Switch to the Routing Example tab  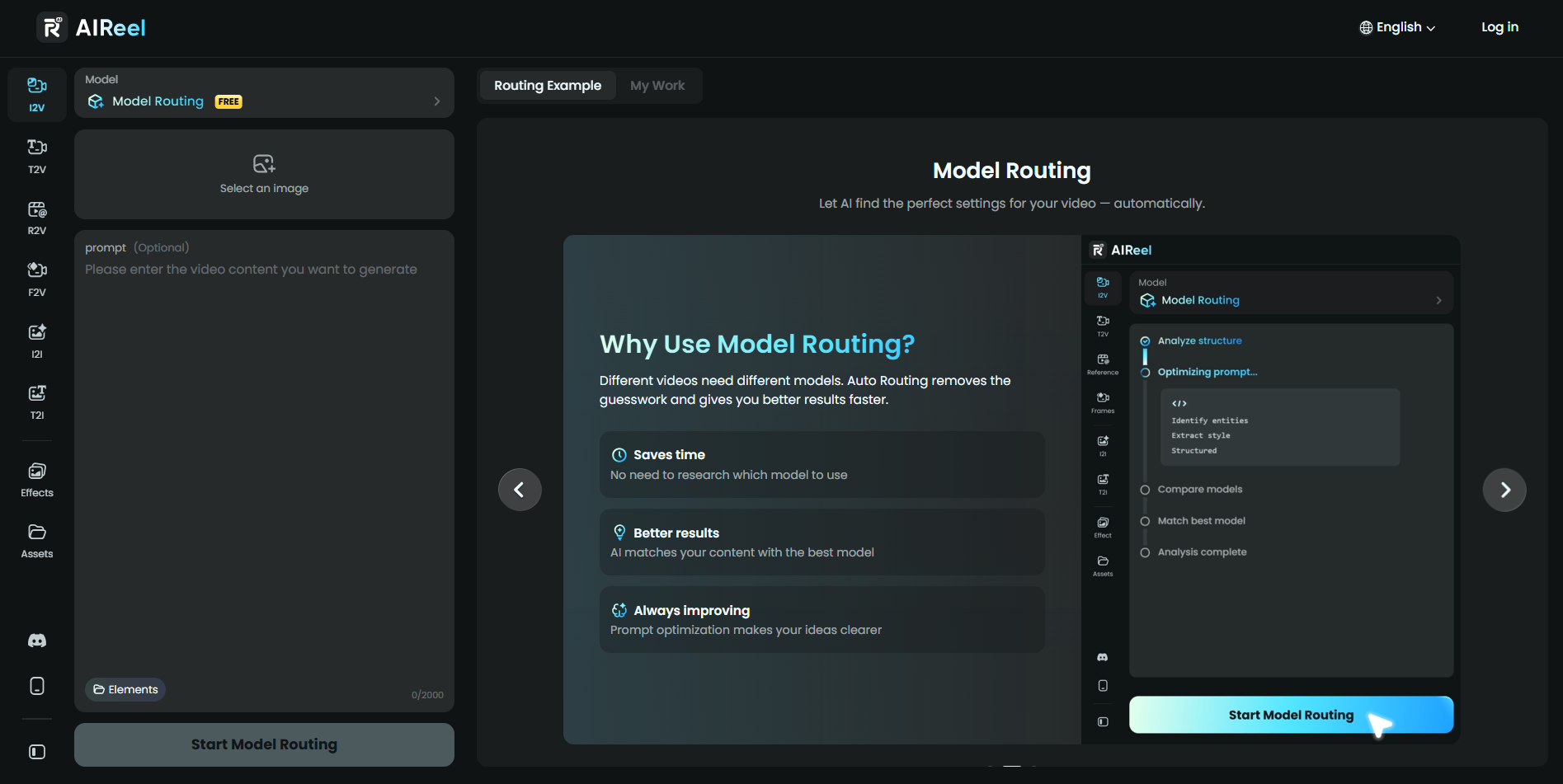tap(548, 86)
